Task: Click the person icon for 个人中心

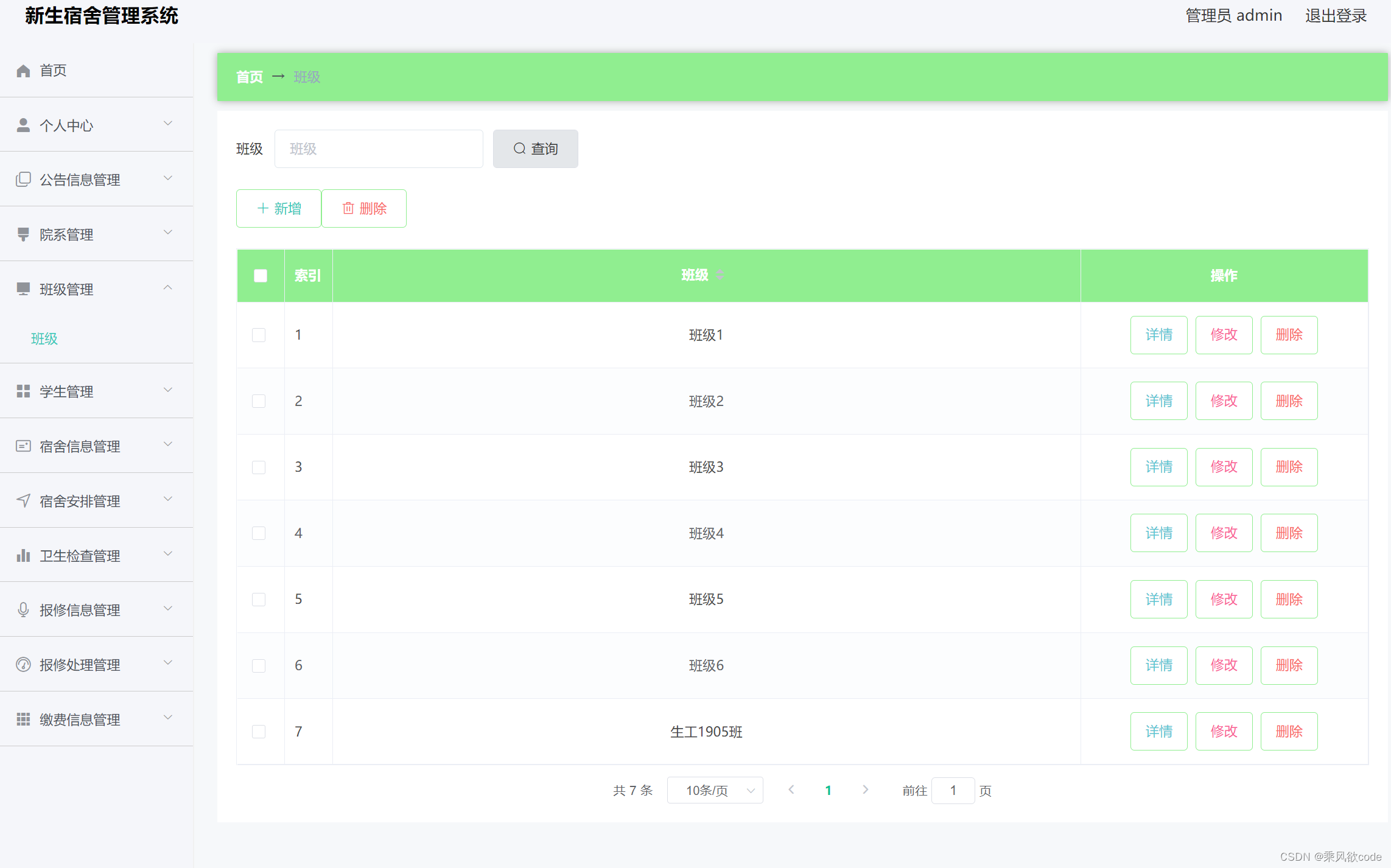Action: click(x=23, y=125)
